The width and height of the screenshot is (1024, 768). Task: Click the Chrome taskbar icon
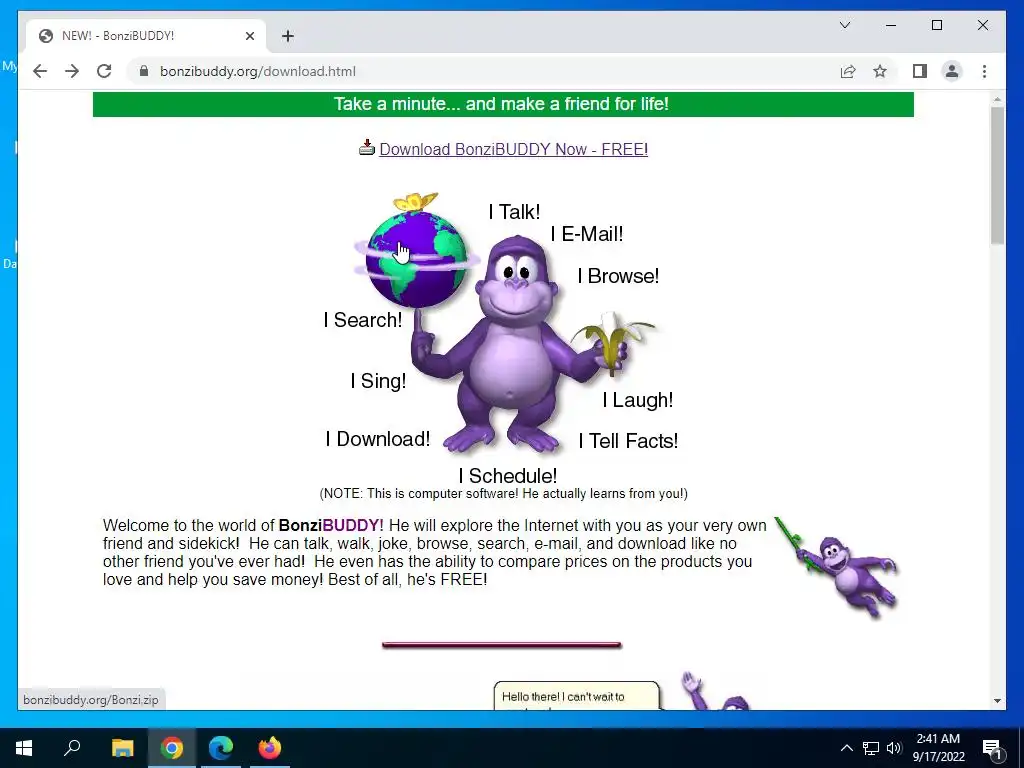click(x=172, y=748)
